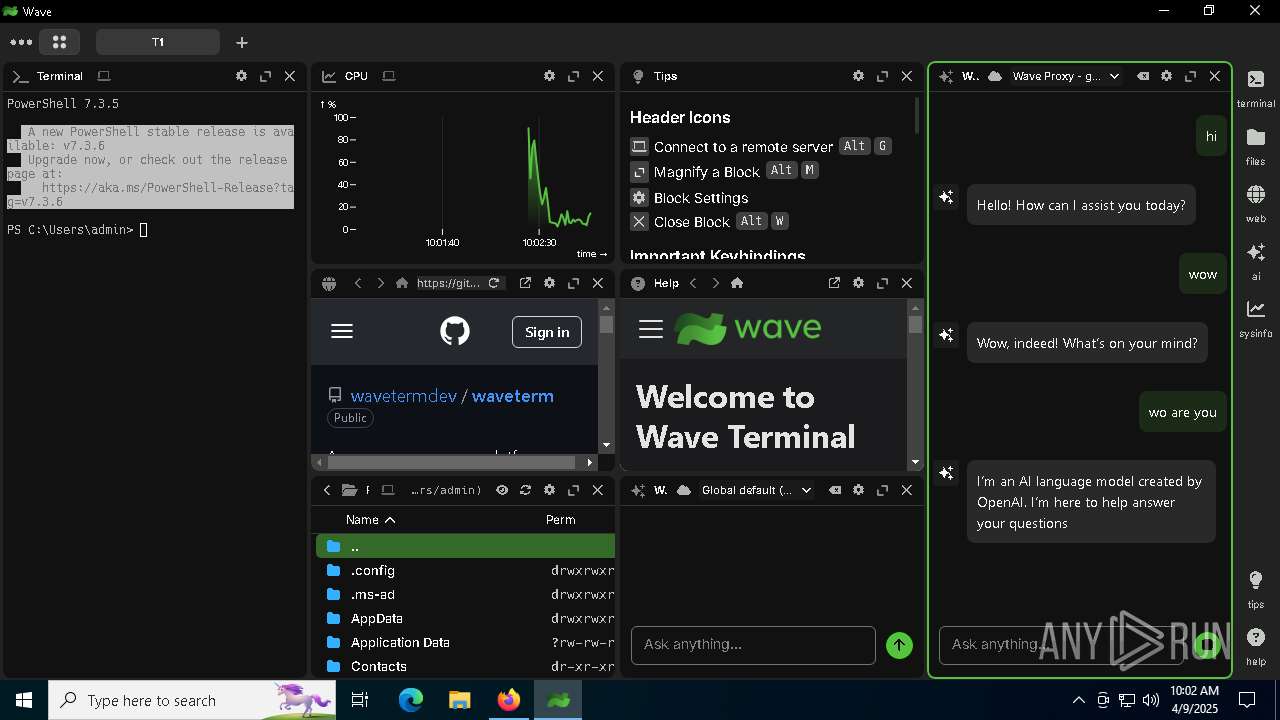Screen dimensions: 1280x720
Task: Go to home page in GitHub web block
Action: [x=402, y=283]
